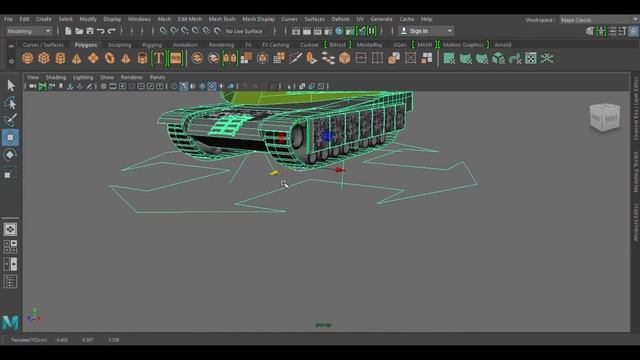Toggle textured display in viewport toolbar
The image size is (640, 360).
click(211, 86)
